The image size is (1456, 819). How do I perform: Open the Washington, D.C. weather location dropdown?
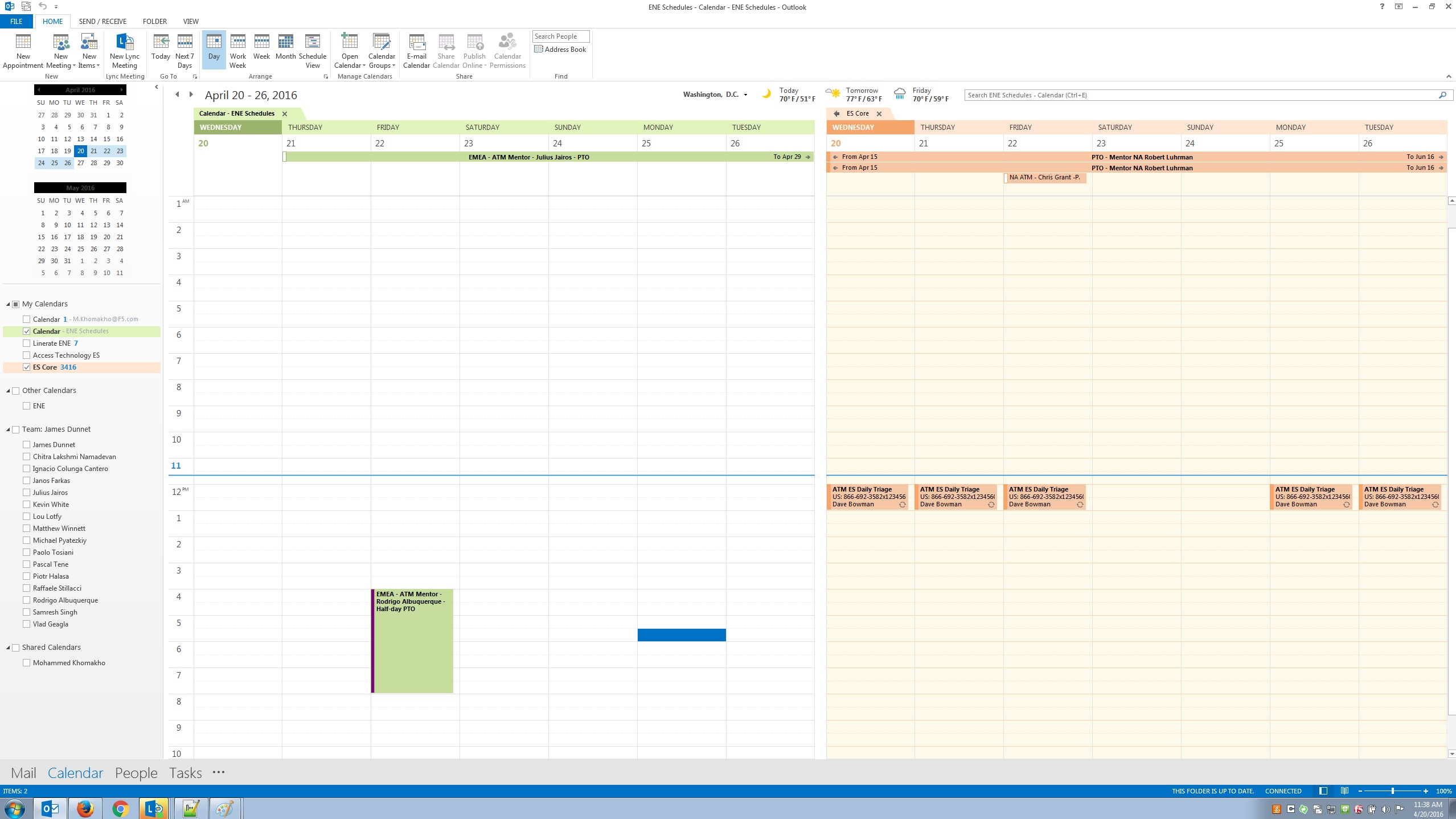point(745,95)
